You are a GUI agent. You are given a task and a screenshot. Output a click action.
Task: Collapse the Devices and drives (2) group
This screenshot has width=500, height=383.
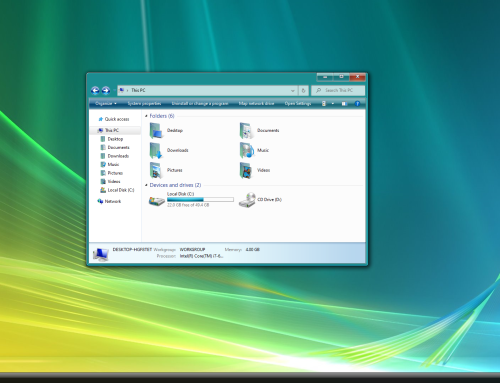coord(146,185)
